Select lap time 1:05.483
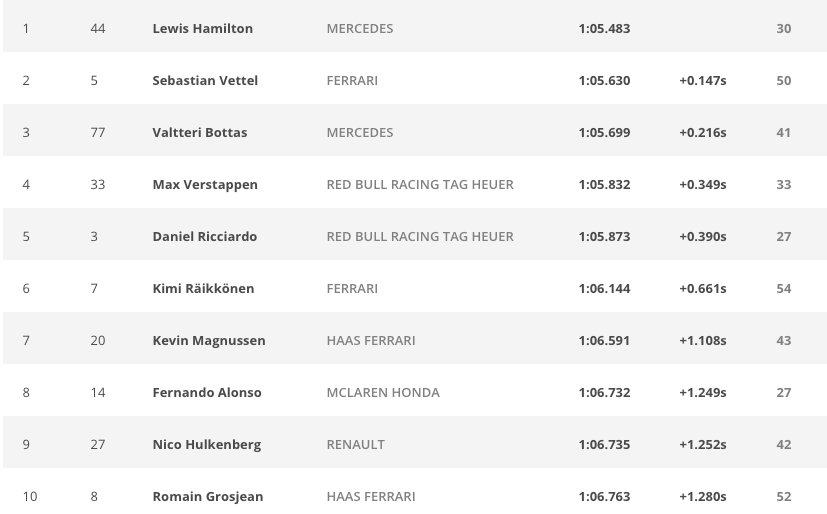 click(604, 28)
